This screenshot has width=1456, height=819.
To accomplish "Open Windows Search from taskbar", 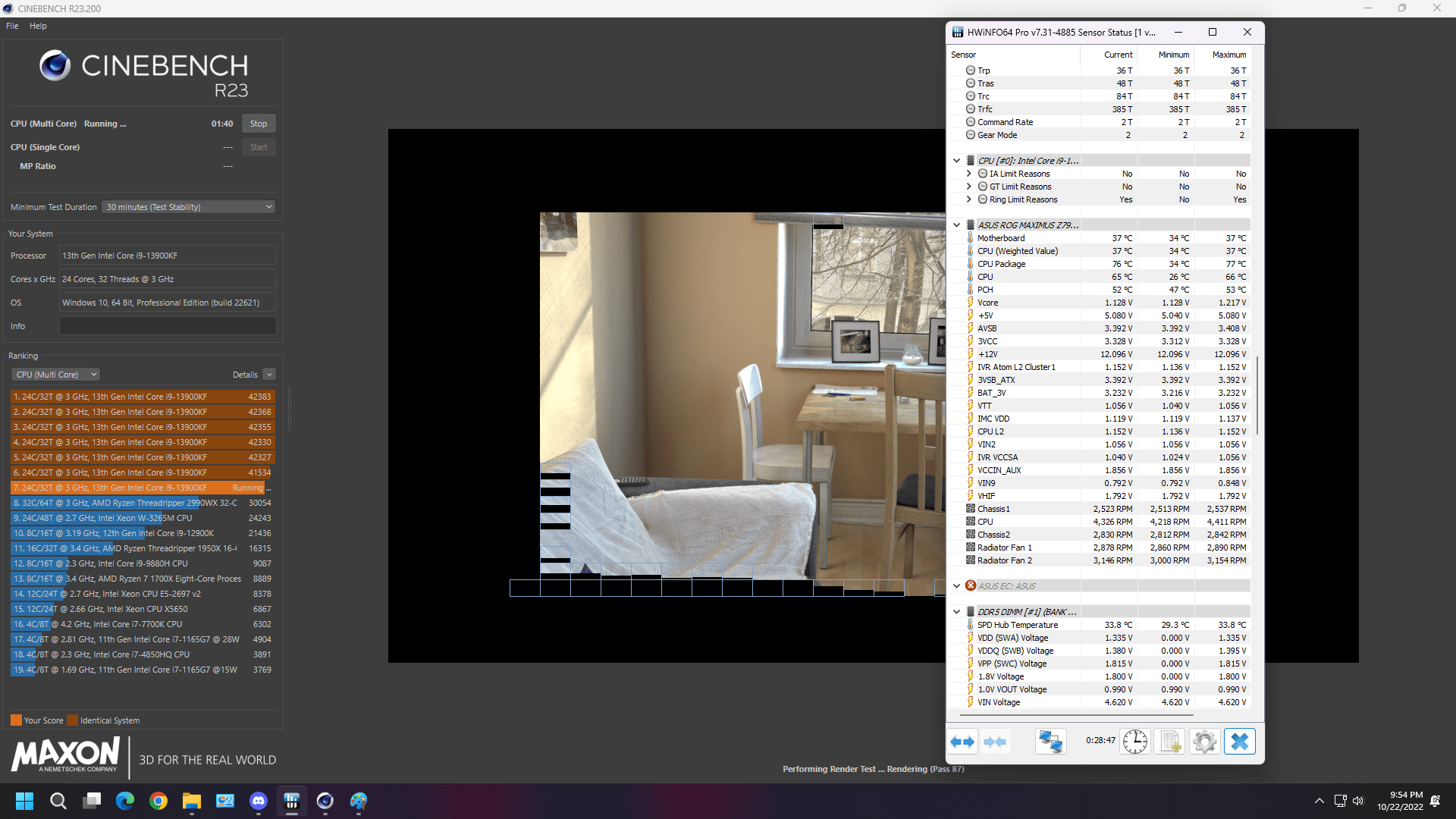I will point(58,801).
